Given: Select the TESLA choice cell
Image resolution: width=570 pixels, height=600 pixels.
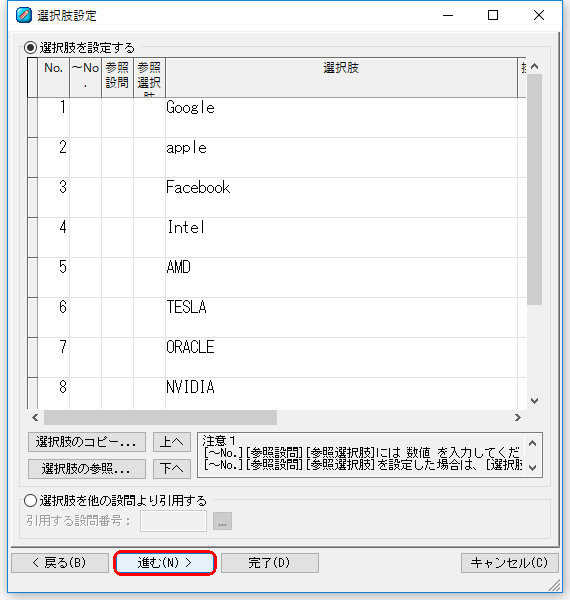Looking at the screenshot, I should point(341,317).
